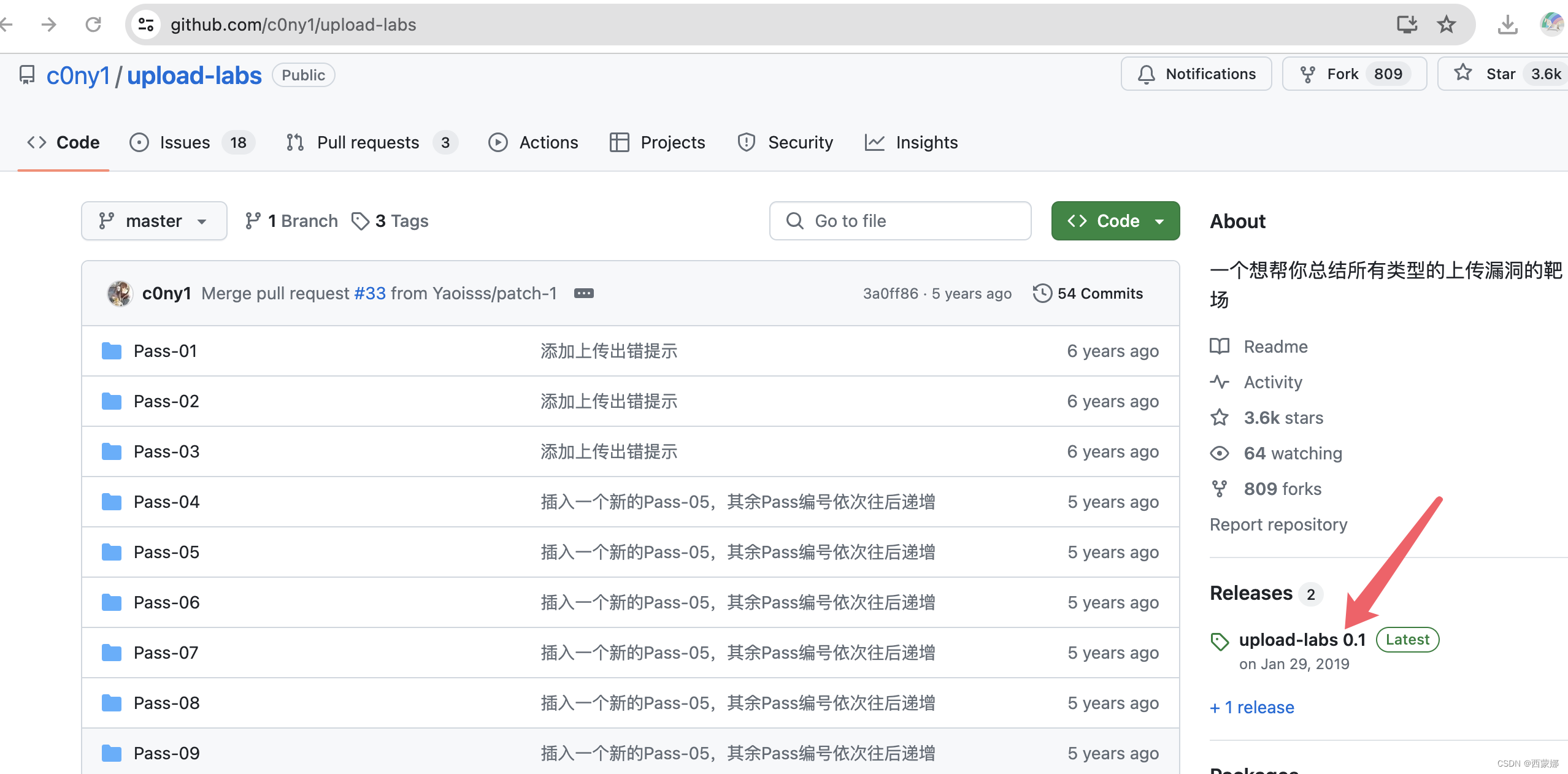
Task: Open the Projects tab
Action: pyautogui.click(x=673, y=142)
